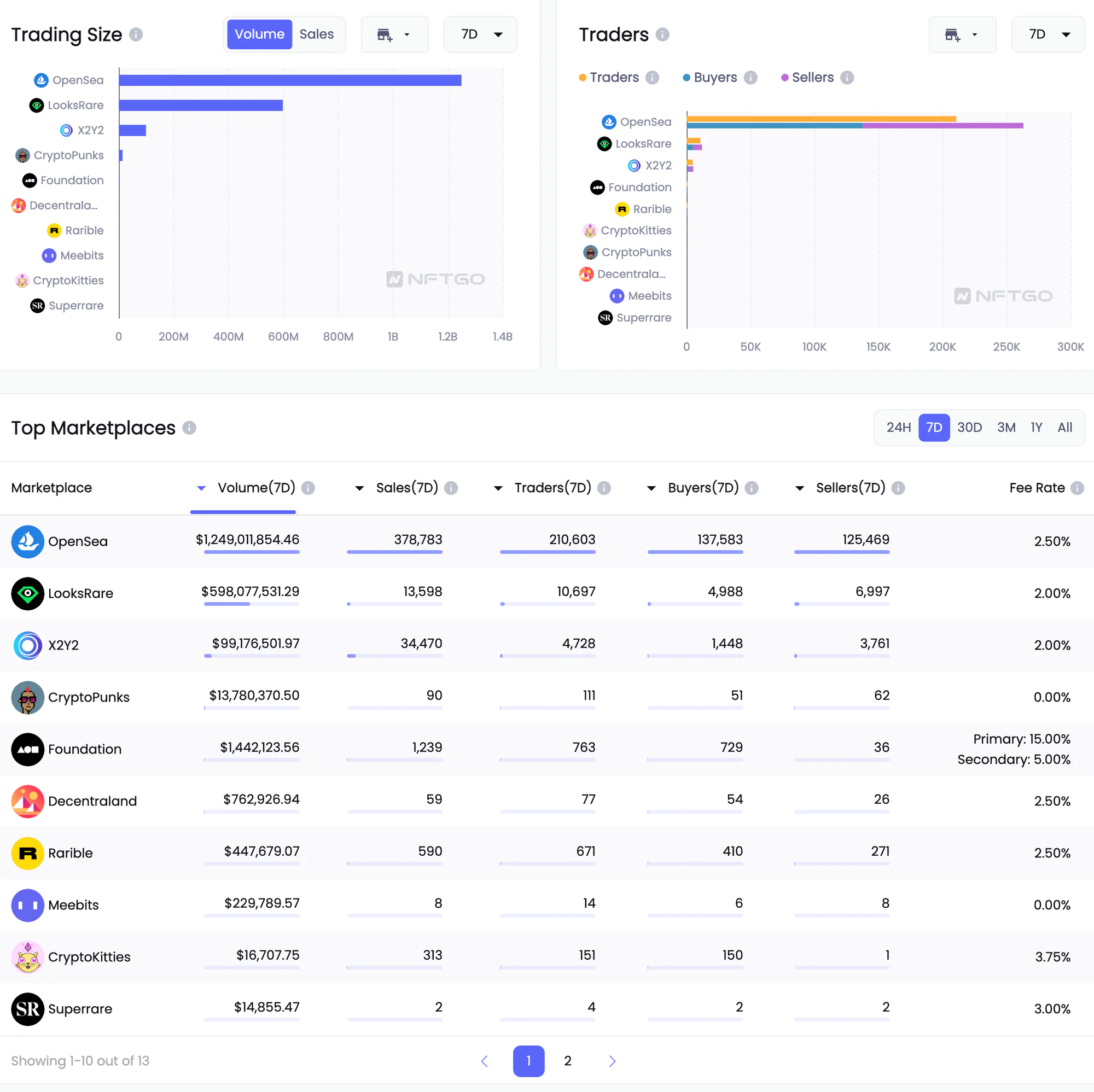Click the CryptoPunks volume $13,780,370.50

pos(254,696)
